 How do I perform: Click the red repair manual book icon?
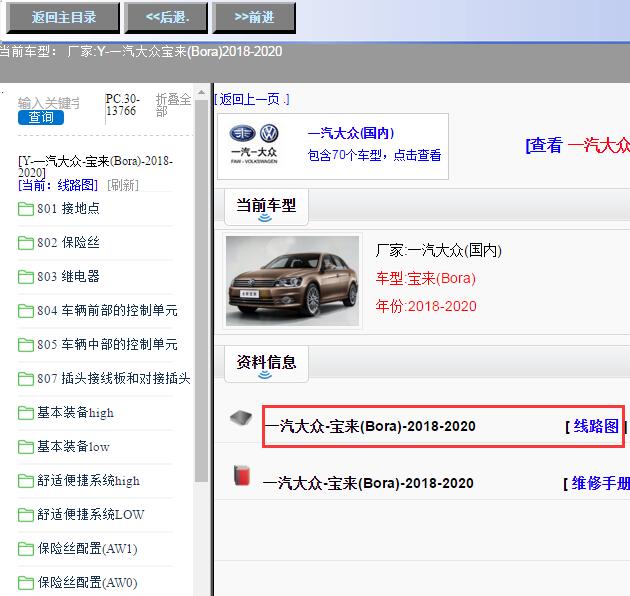(x=242, y=475)
